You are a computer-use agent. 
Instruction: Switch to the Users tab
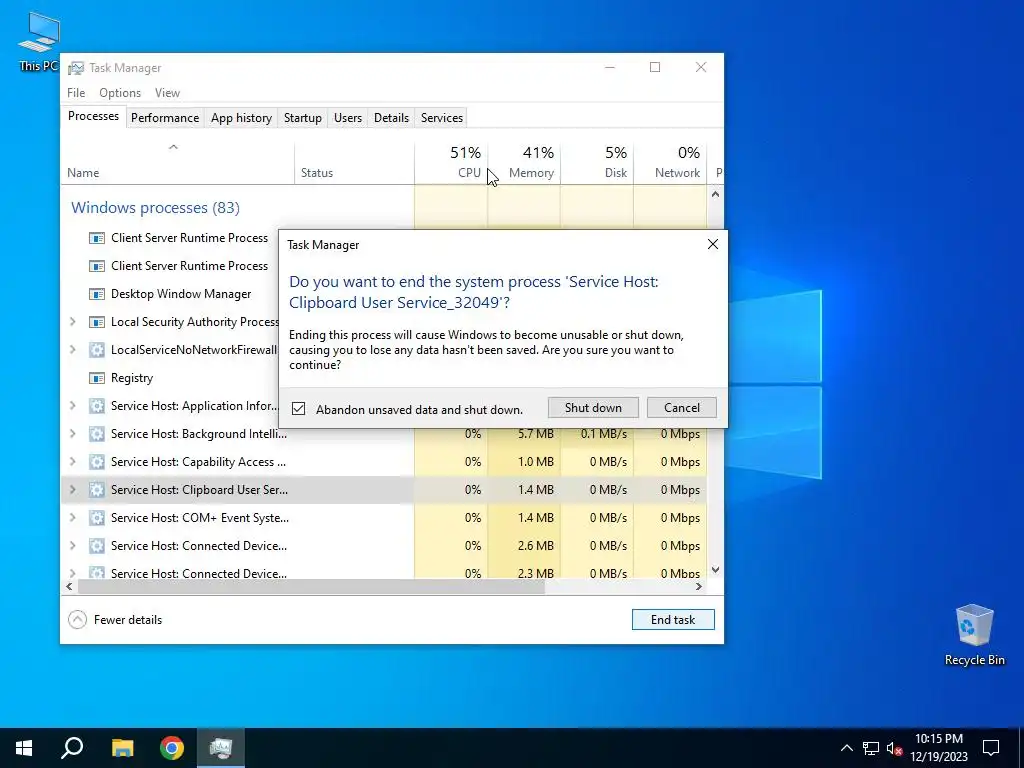[x=347, y=118]
